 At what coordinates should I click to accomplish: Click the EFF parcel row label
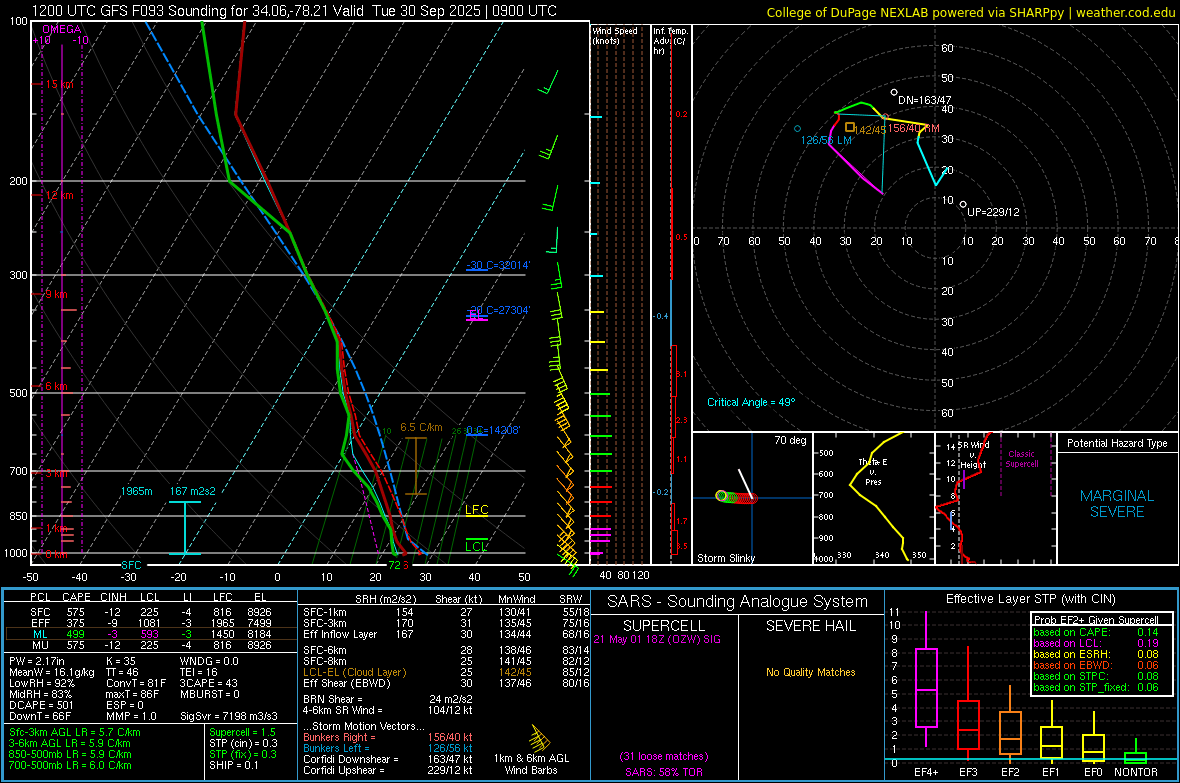[x=40, y=623]
